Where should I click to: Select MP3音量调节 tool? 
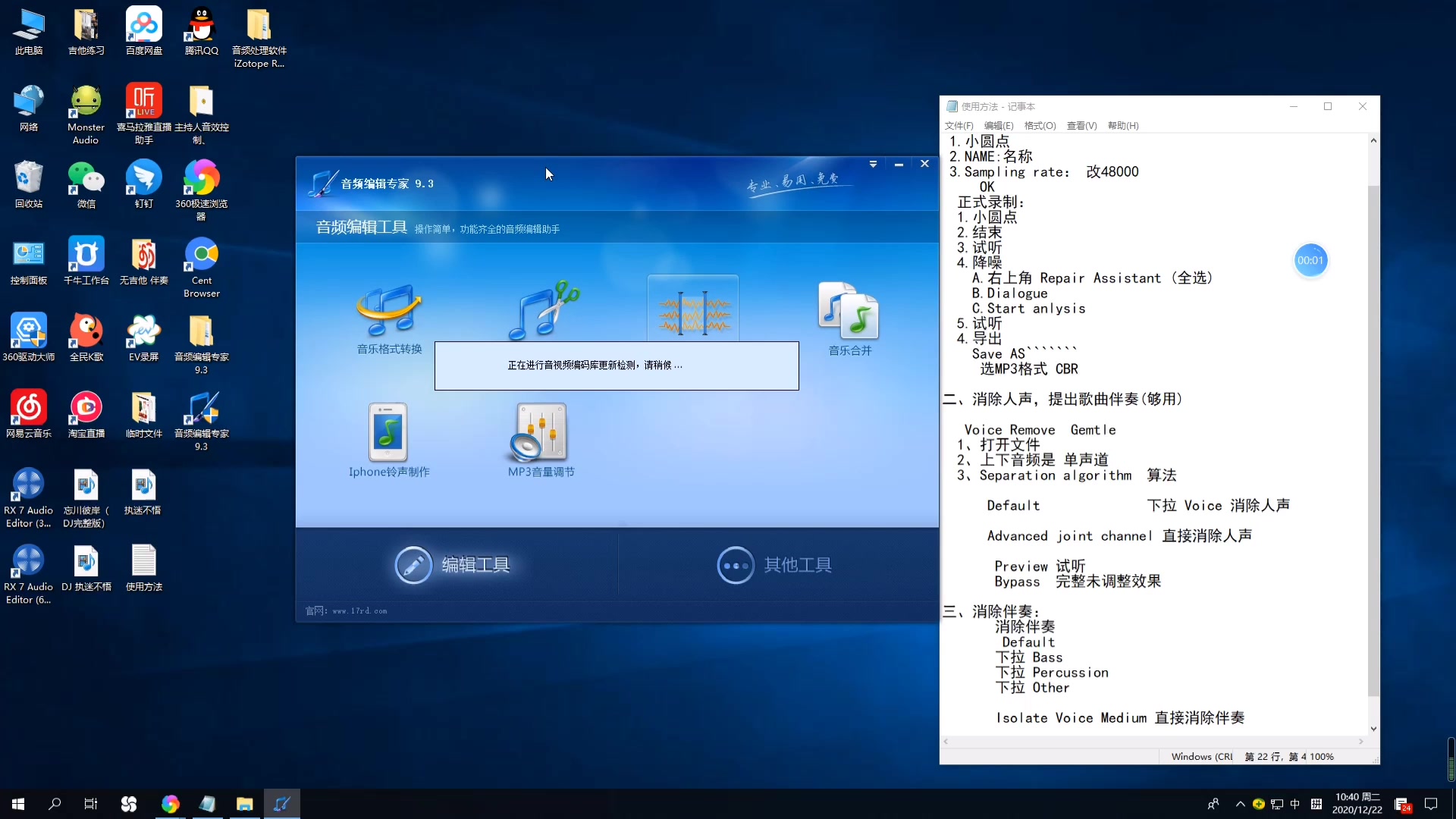click(x=540, y=440)
